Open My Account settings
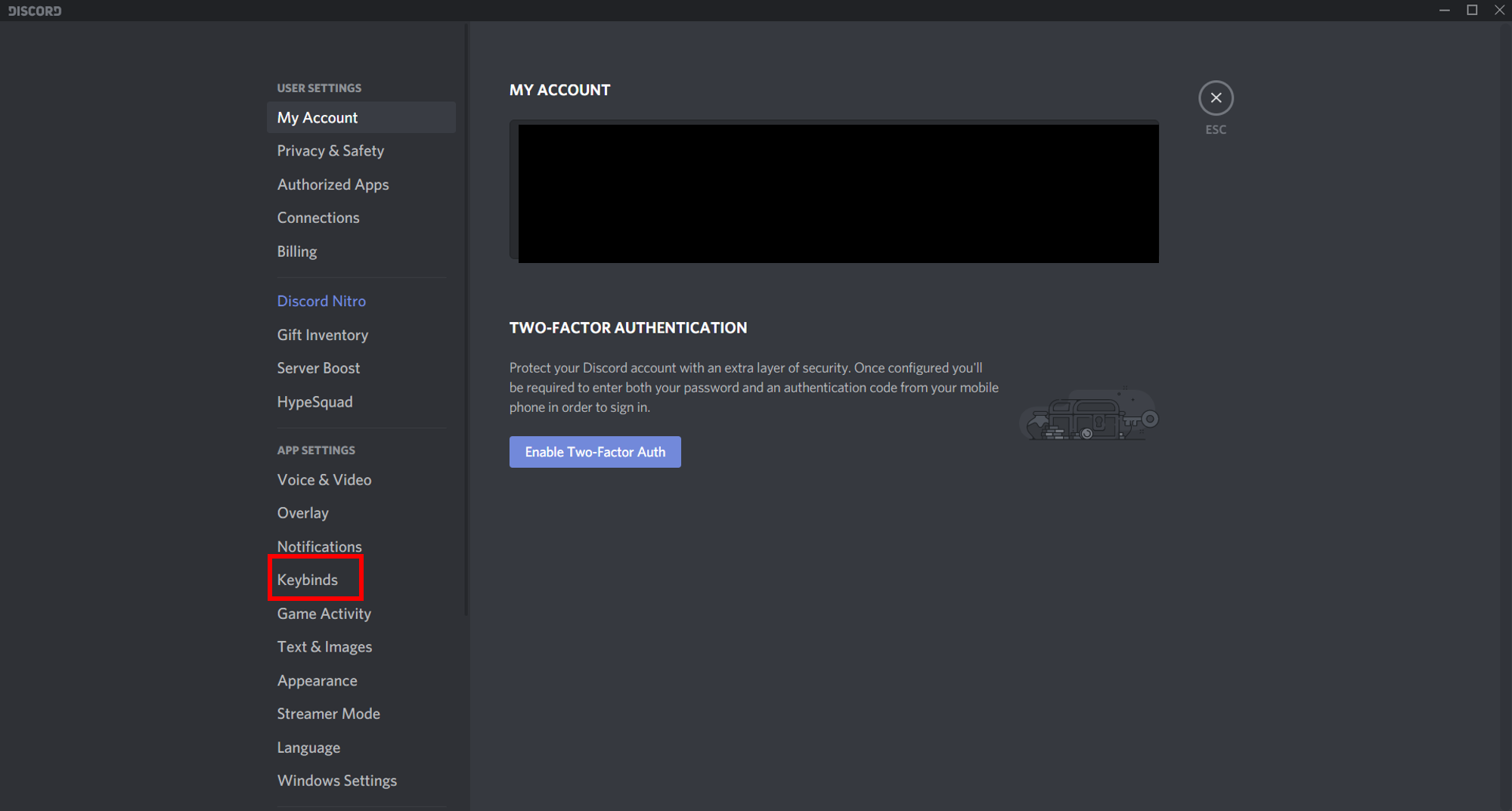The width and height of the screenshot is (1512, 811). 361,117
